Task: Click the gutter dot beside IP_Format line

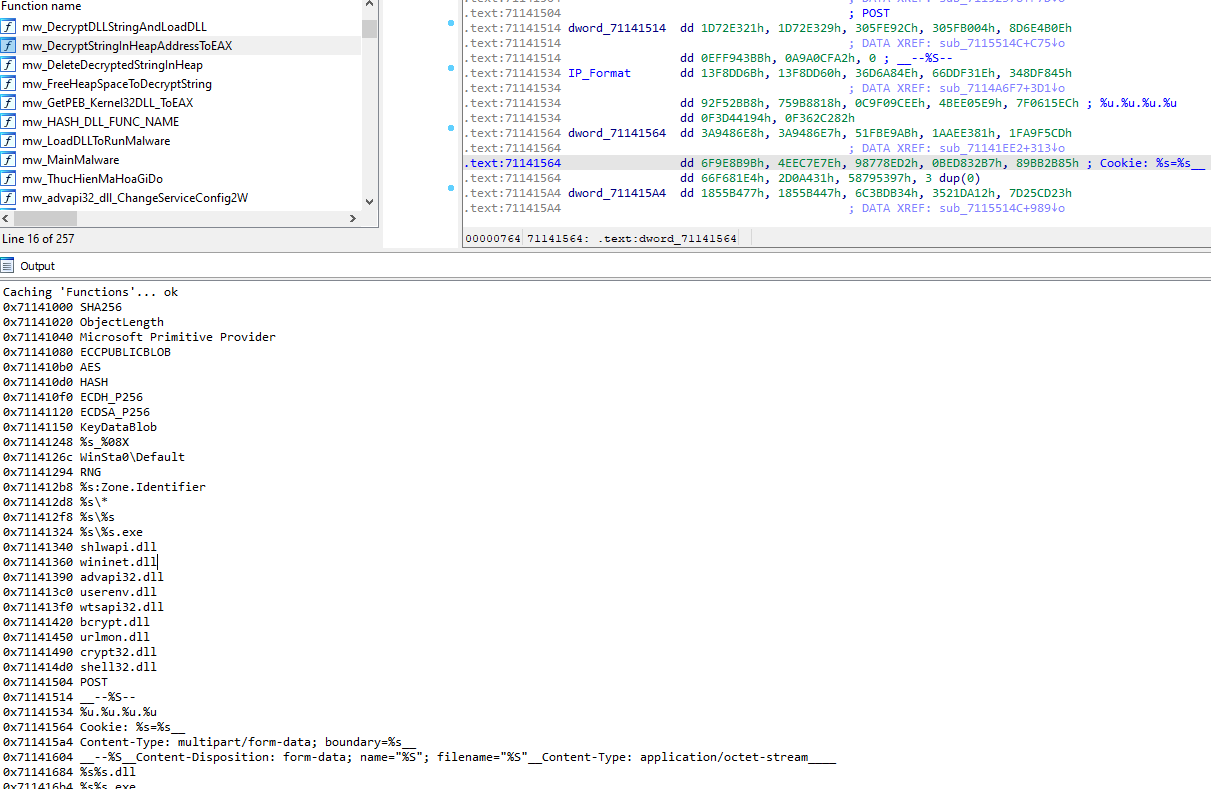Action: pyautogui.click(x=452, y=69)
